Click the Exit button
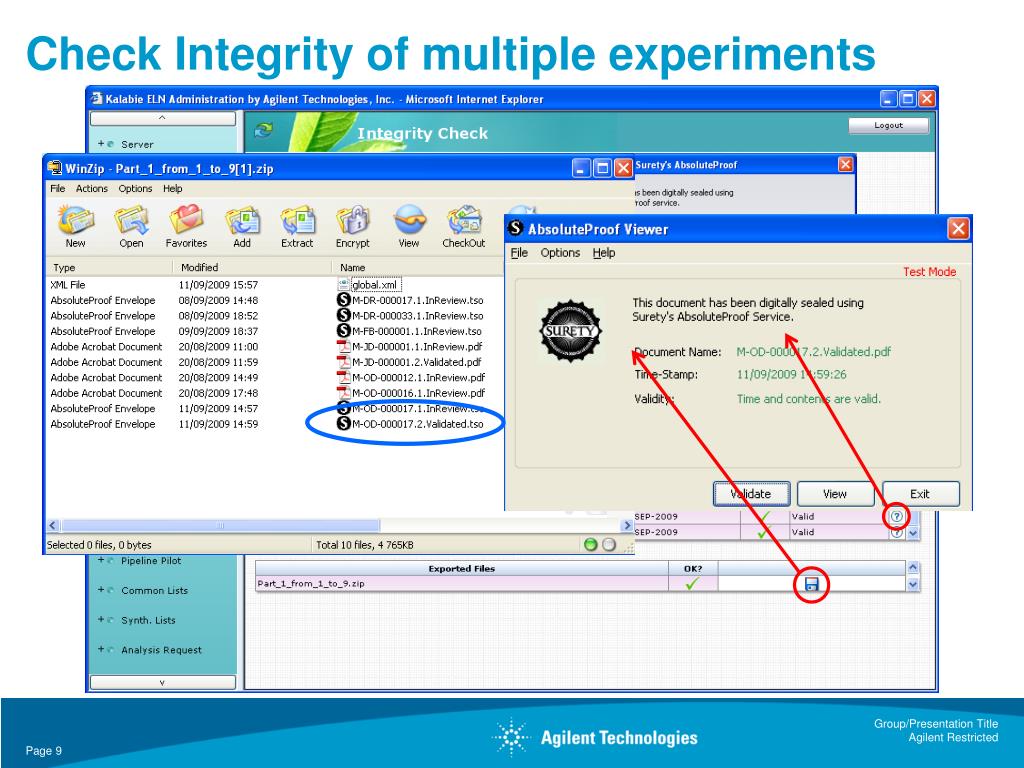 [x=920, y=494]
